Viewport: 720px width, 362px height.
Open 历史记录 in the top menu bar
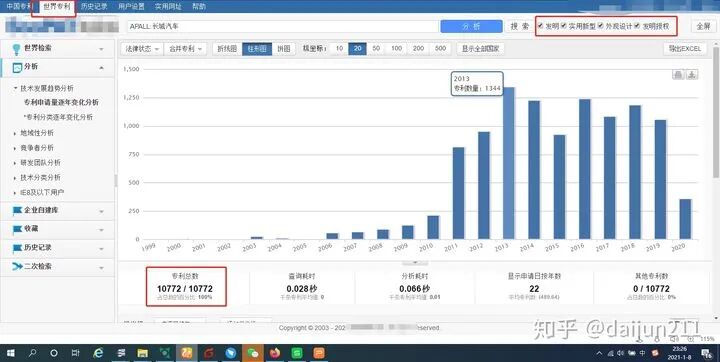(94, 6)
